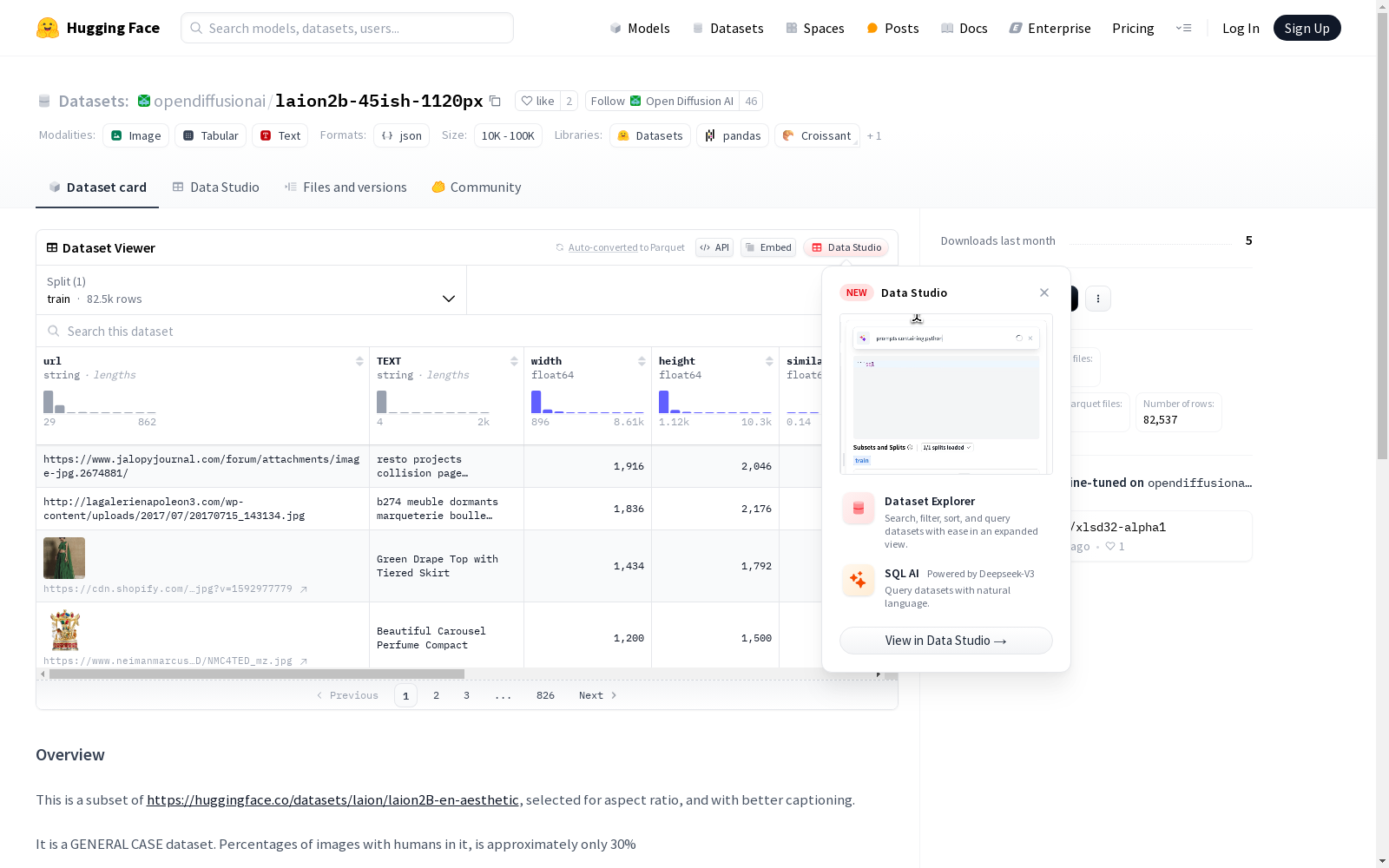
Task: Select the Tabular modality tag
Action: 211,135
